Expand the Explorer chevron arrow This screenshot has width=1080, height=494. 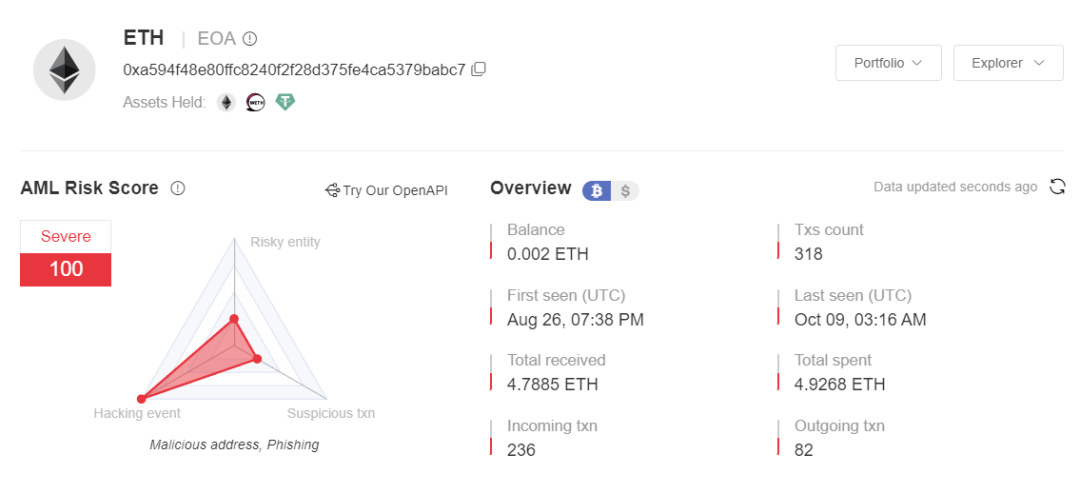click(x=1039, y=63)
